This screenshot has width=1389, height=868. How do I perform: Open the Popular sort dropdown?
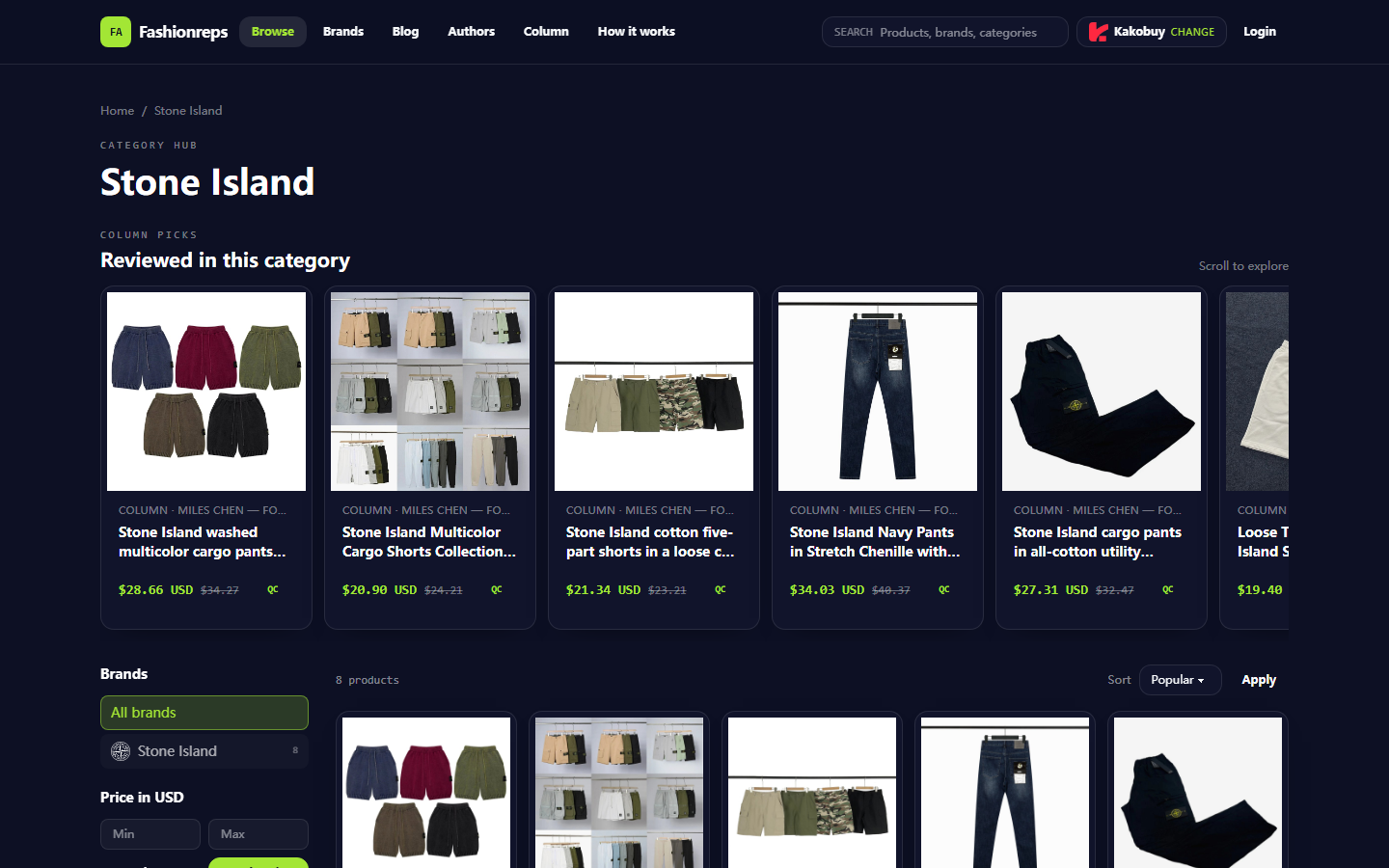(x=1180, y=680)
